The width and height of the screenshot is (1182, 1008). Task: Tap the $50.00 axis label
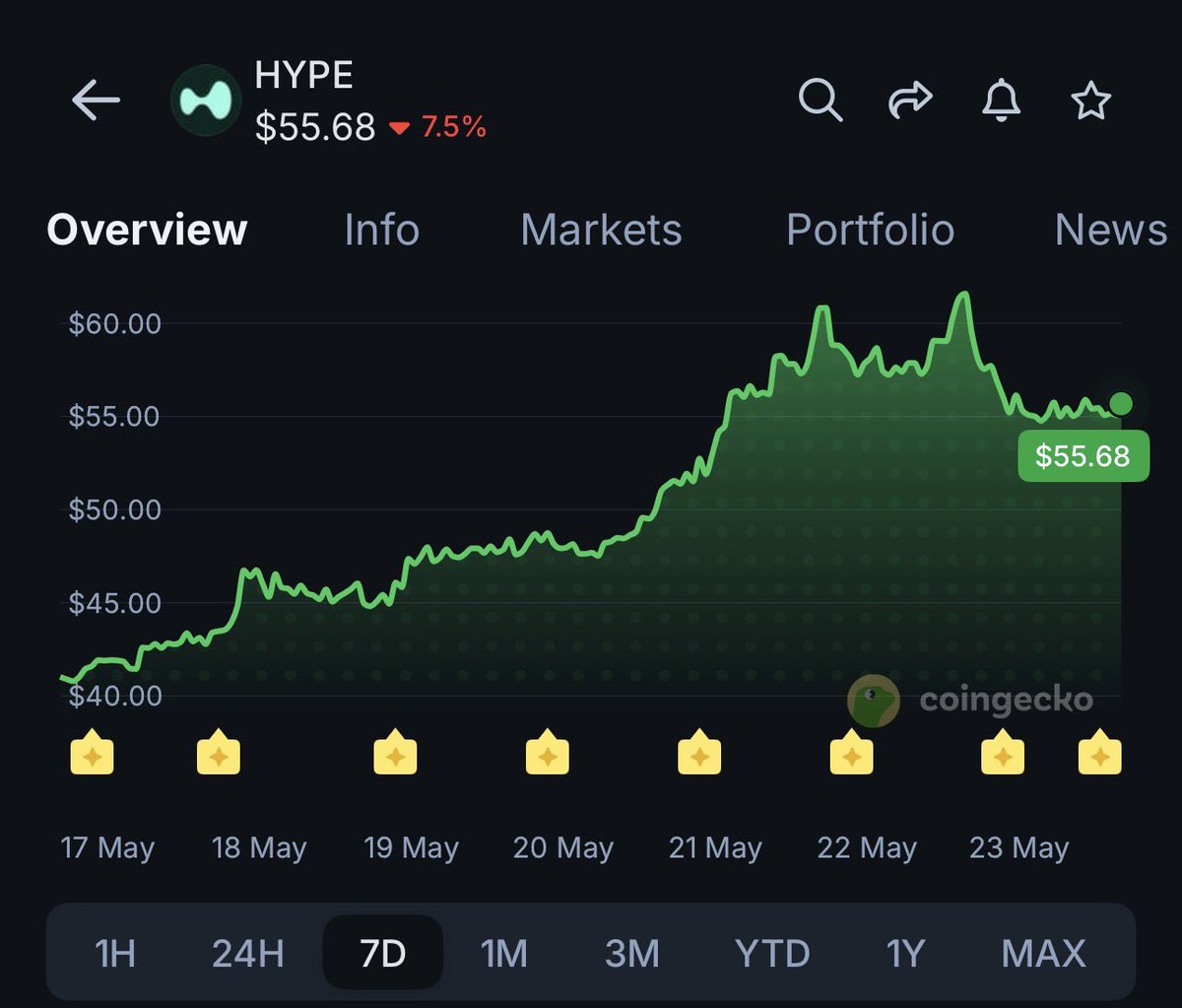(114, 509)
